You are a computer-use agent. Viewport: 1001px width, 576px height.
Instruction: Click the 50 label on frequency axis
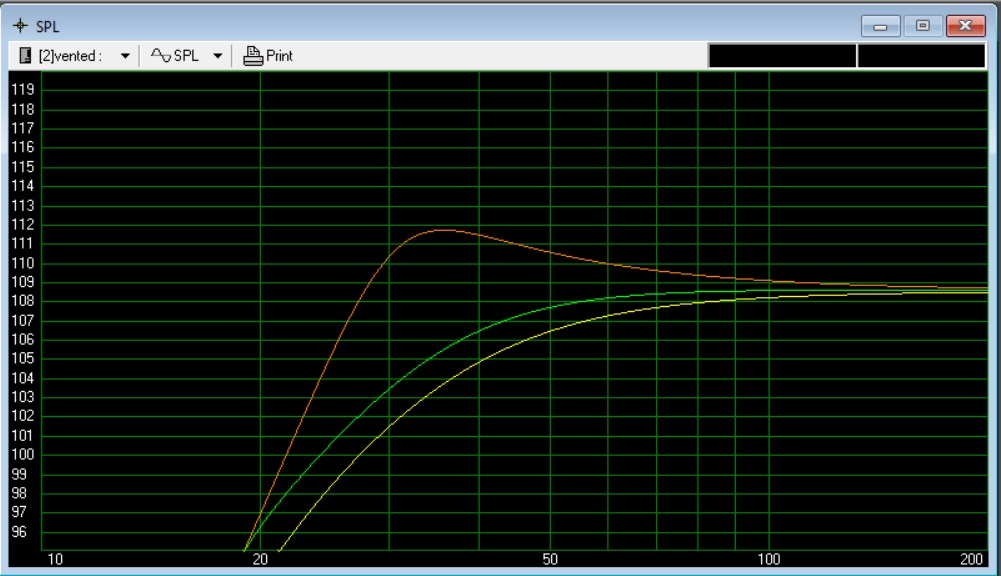click(x=550, y=559)
